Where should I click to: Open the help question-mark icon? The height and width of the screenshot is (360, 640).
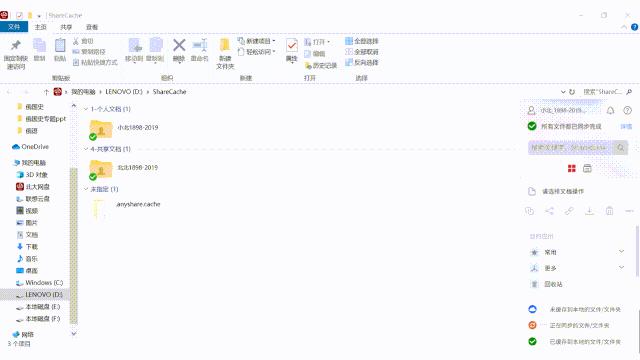(x=627, y=110)
